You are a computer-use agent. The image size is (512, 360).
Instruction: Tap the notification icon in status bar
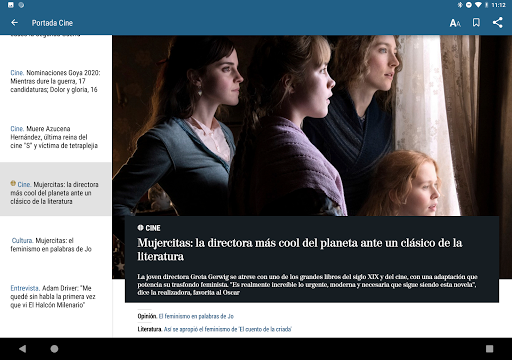point(11,5)
